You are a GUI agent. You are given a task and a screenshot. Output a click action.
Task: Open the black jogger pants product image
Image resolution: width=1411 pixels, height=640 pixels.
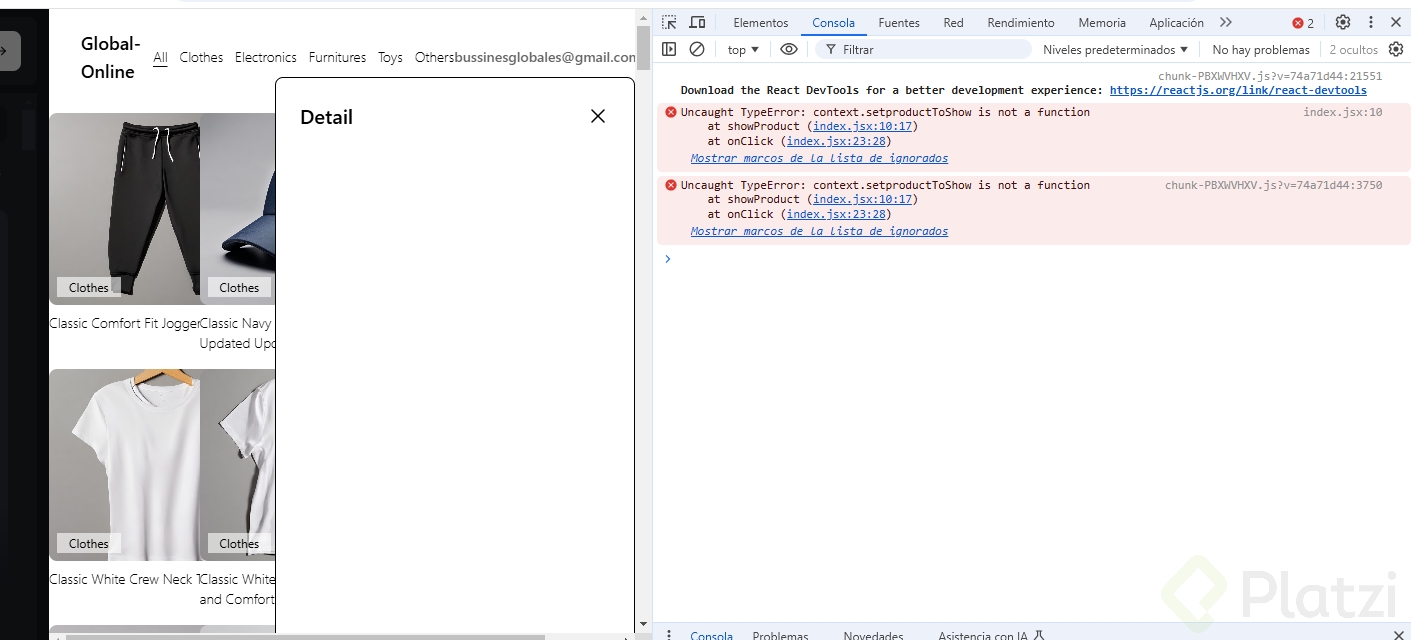(x=124, y=208)
